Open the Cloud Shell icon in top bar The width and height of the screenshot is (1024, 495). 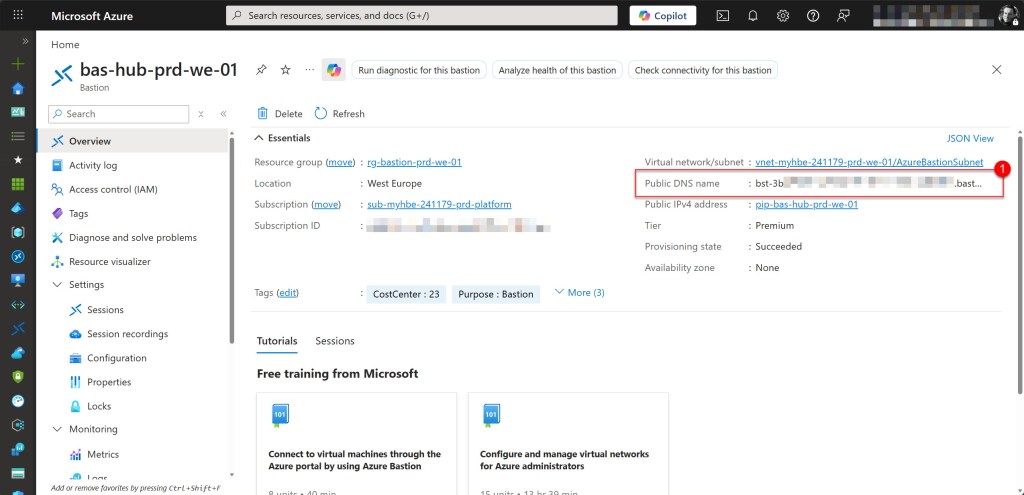point(723,15)
